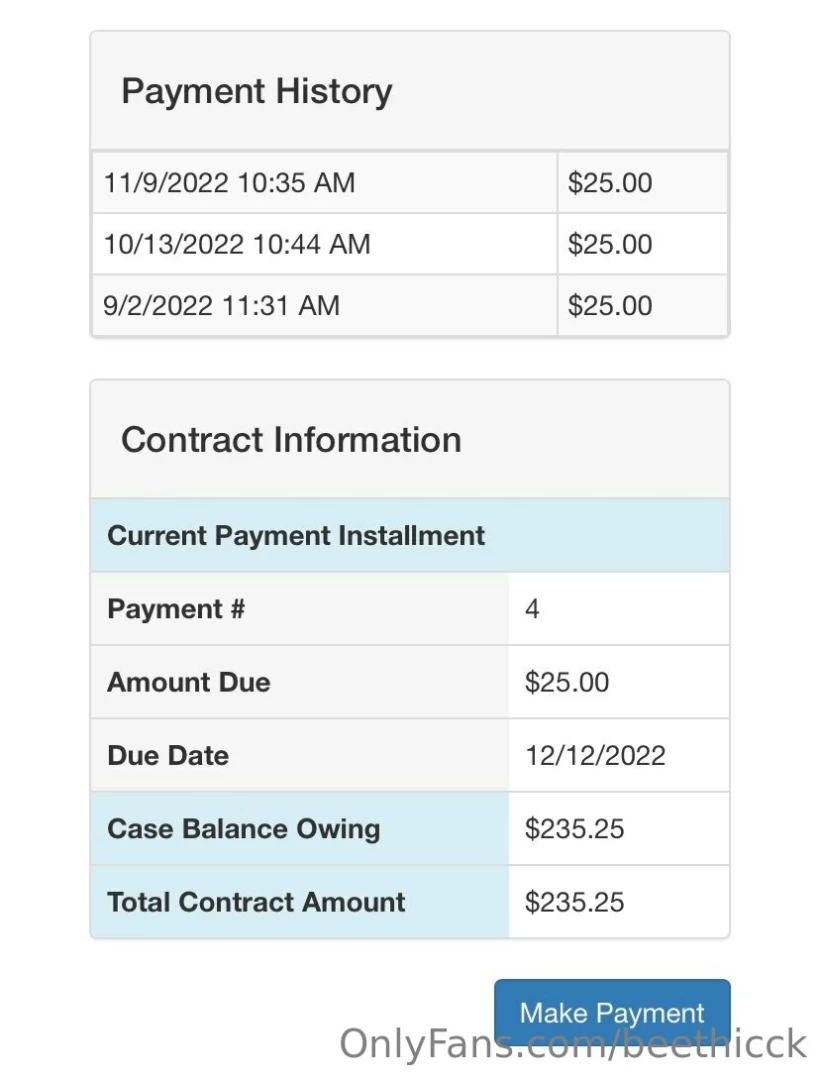The image size is (820, 1080).
Task: Click the Make Payment button
Action: [x=612, y=1012]
